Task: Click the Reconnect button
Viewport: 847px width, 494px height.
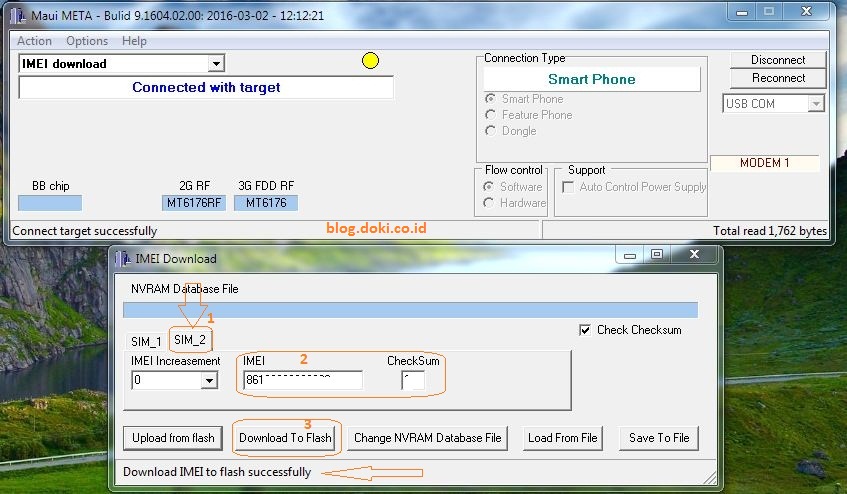Action: click(778, 78)
